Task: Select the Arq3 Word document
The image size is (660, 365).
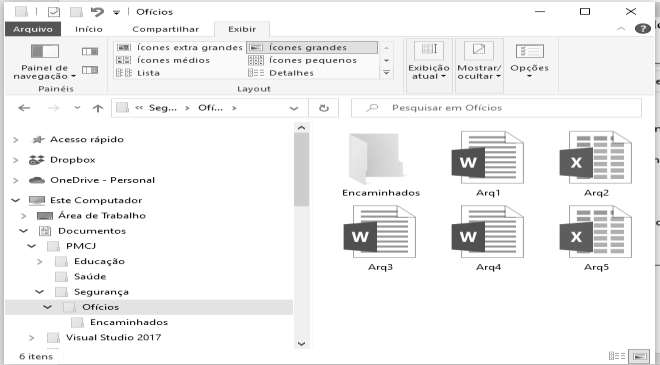Action: coord(380,232)
